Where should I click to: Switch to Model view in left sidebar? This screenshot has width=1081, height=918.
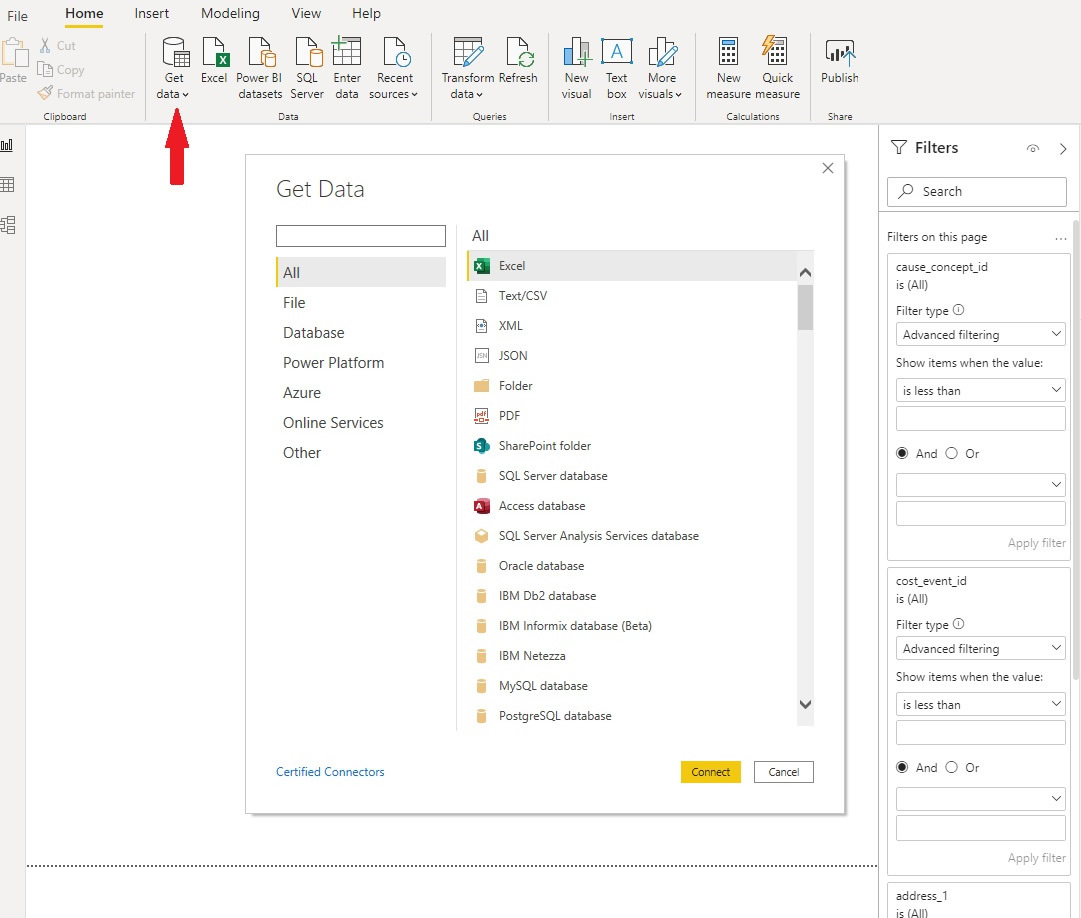coord(8,225)
